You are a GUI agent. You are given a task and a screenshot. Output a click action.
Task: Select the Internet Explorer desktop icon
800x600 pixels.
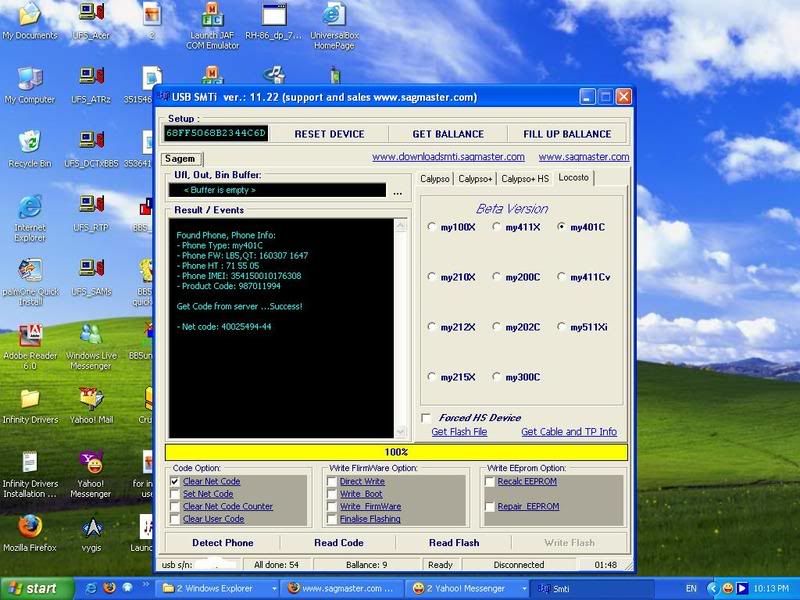[30, 218]
